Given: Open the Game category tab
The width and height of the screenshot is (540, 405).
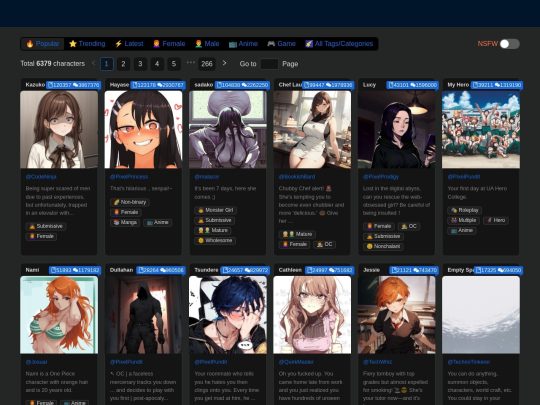Looking at the screenshot, I should [x=281, y=44].
